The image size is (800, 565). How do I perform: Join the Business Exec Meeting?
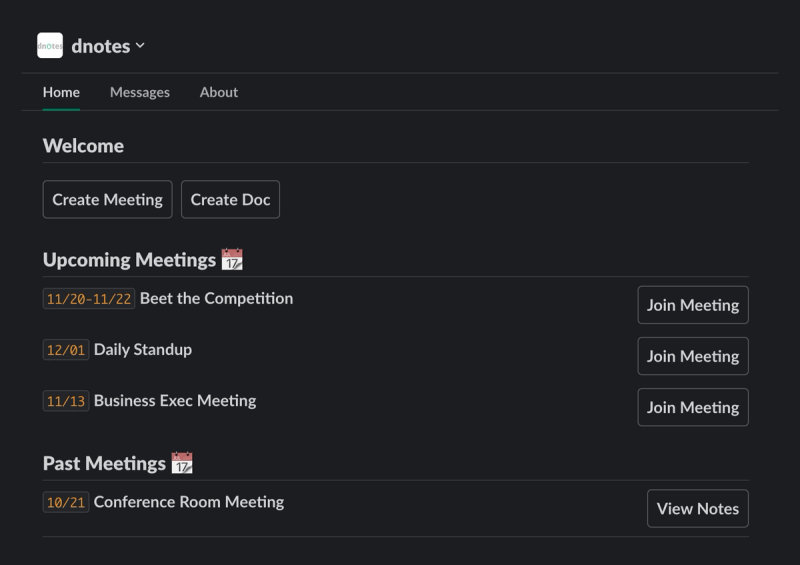click(x=692, y=407)
